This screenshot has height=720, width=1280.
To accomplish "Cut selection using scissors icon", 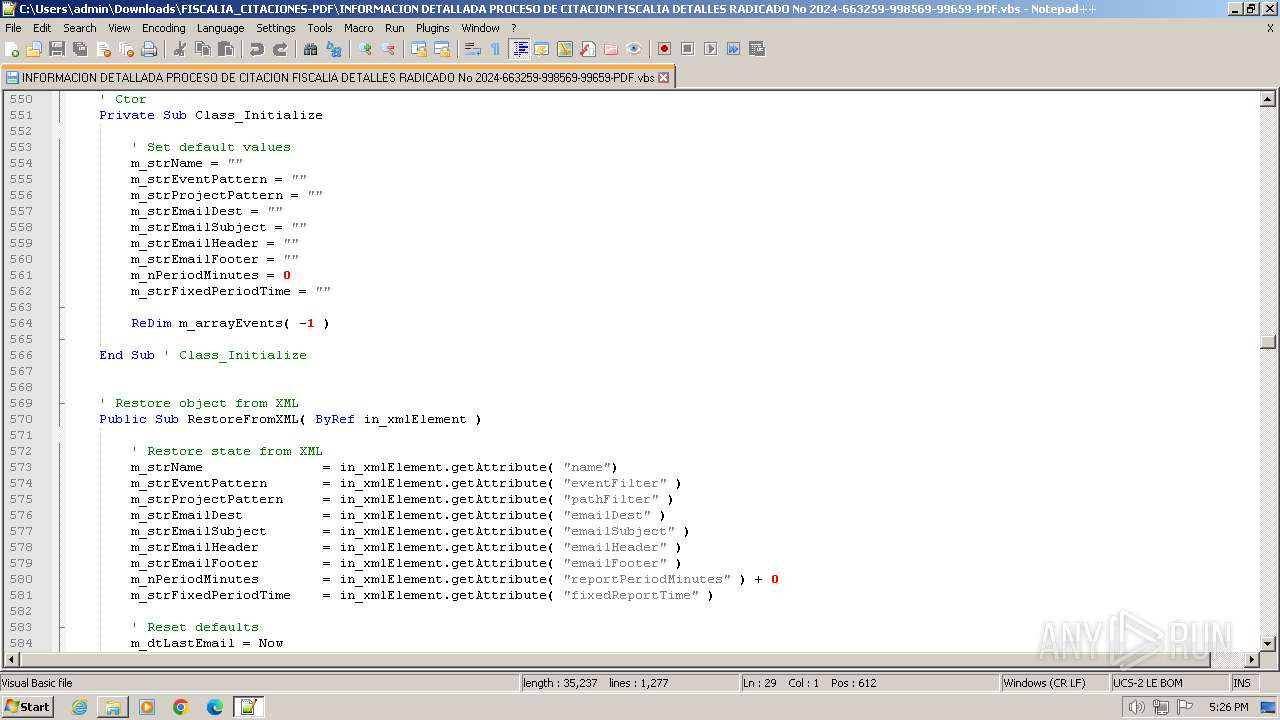I will (x=180, y=49).
